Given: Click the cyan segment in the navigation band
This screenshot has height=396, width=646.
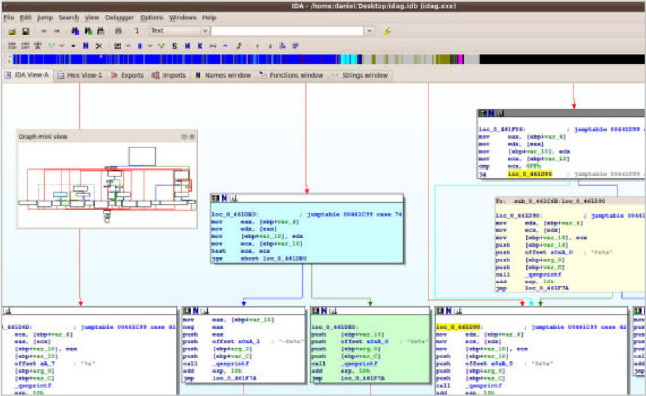Looking at the screenshot, I should pyautogui.click(x=349, y=60).
